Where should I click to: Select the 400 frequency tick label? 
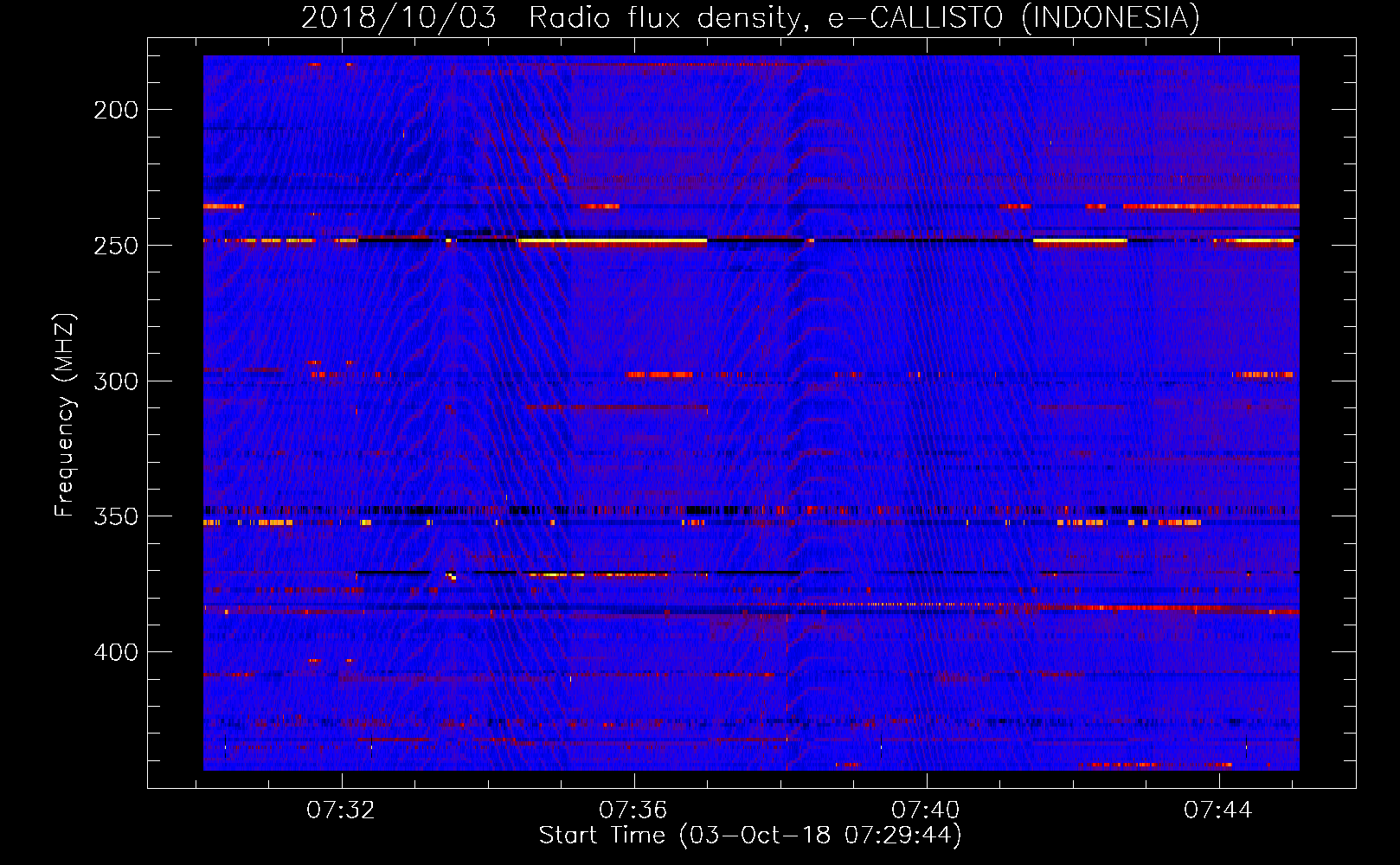[x=116, y=652]
